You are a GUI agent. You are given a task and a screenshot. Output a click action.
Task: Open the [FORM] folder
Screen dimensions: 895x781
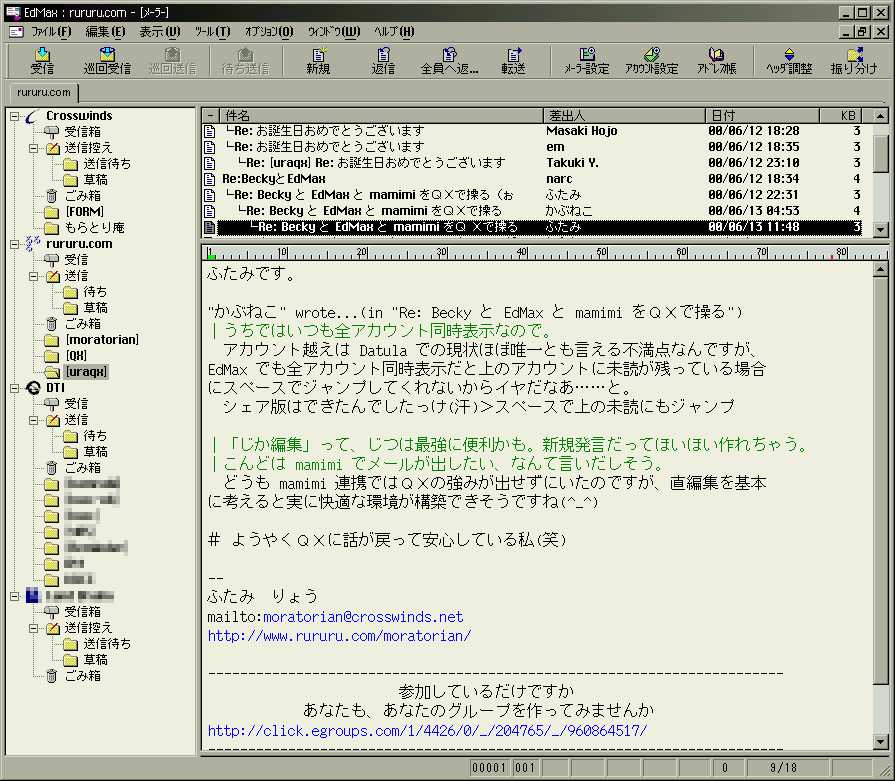click(84, 212)
